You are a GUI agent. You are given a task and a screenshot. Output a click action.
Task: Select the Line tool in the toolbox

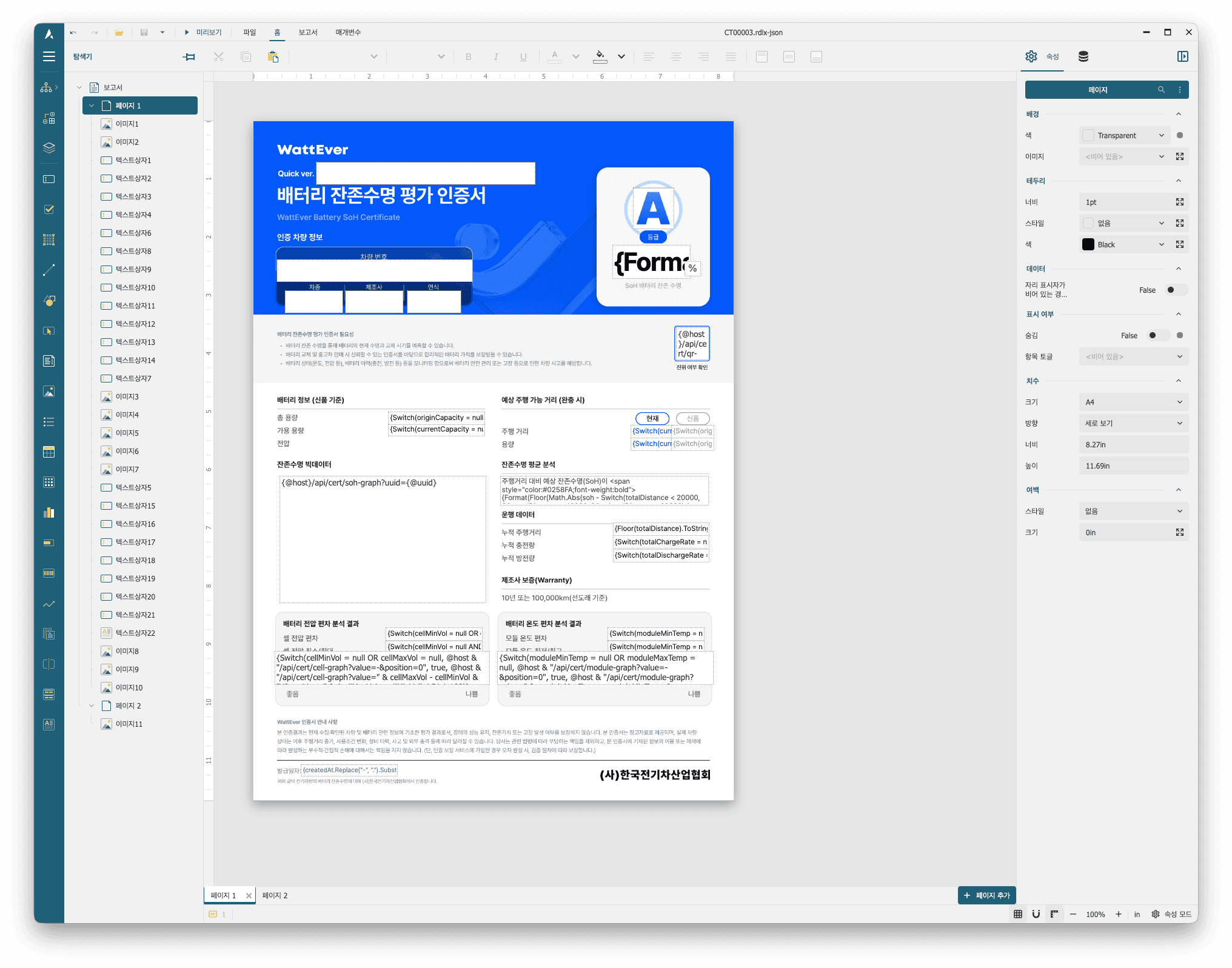pos(49,270)
